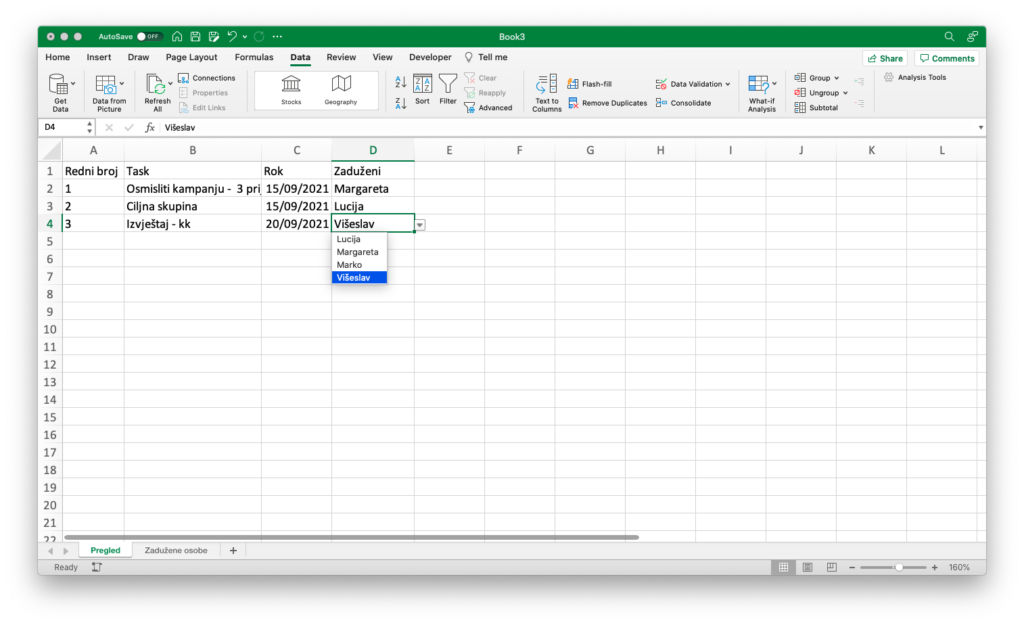Click the dropdown arrow beside cell D4
The height and width of the screenshot is (625, 1024).
click(420, 224)
